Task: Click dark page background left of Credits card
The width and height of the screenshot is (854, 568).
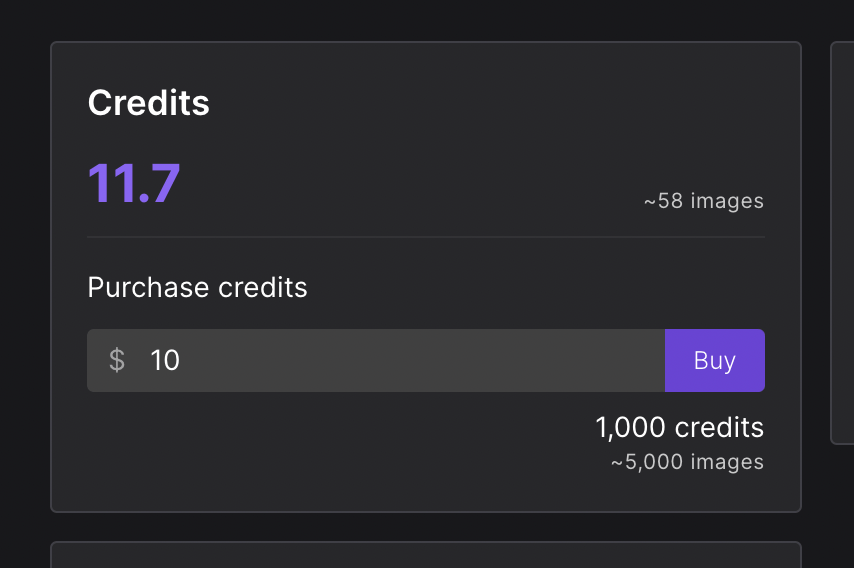Action: 25,280
